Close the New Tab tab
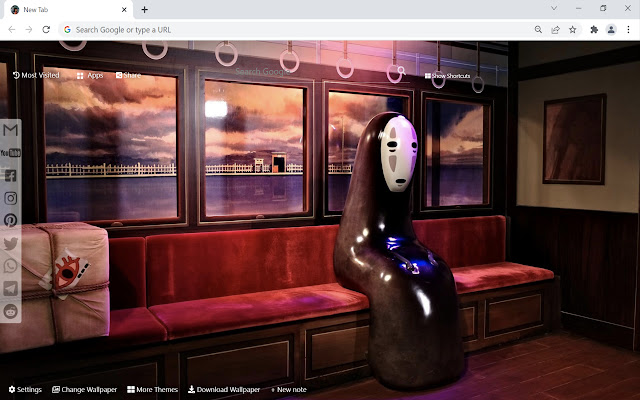The width and height of the screenshot is (640, 400). [124, 9]
